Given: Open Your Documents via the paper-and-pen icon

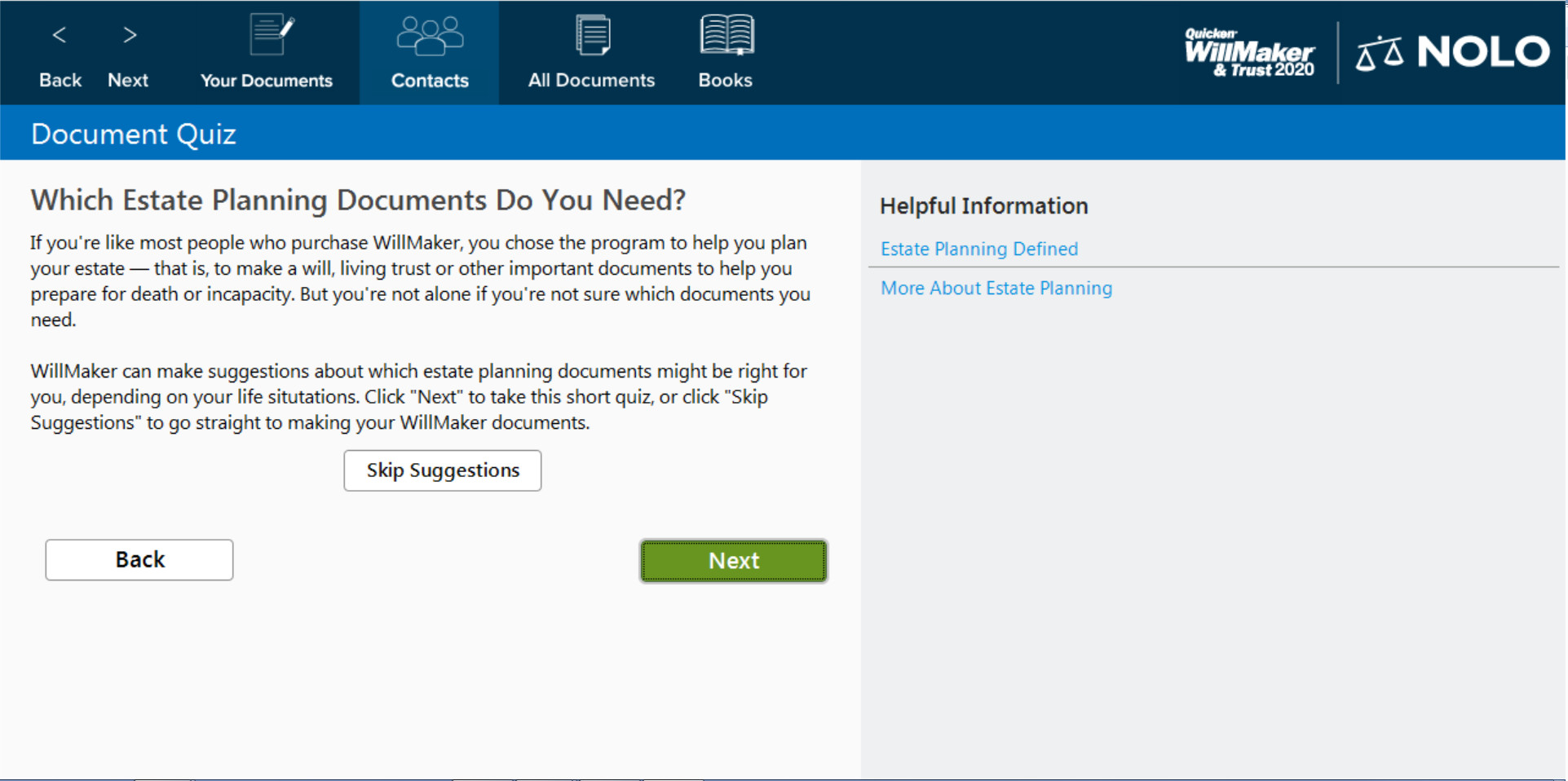Looking at the screenshot, I should pyautogui.click(x=270, y=34).
